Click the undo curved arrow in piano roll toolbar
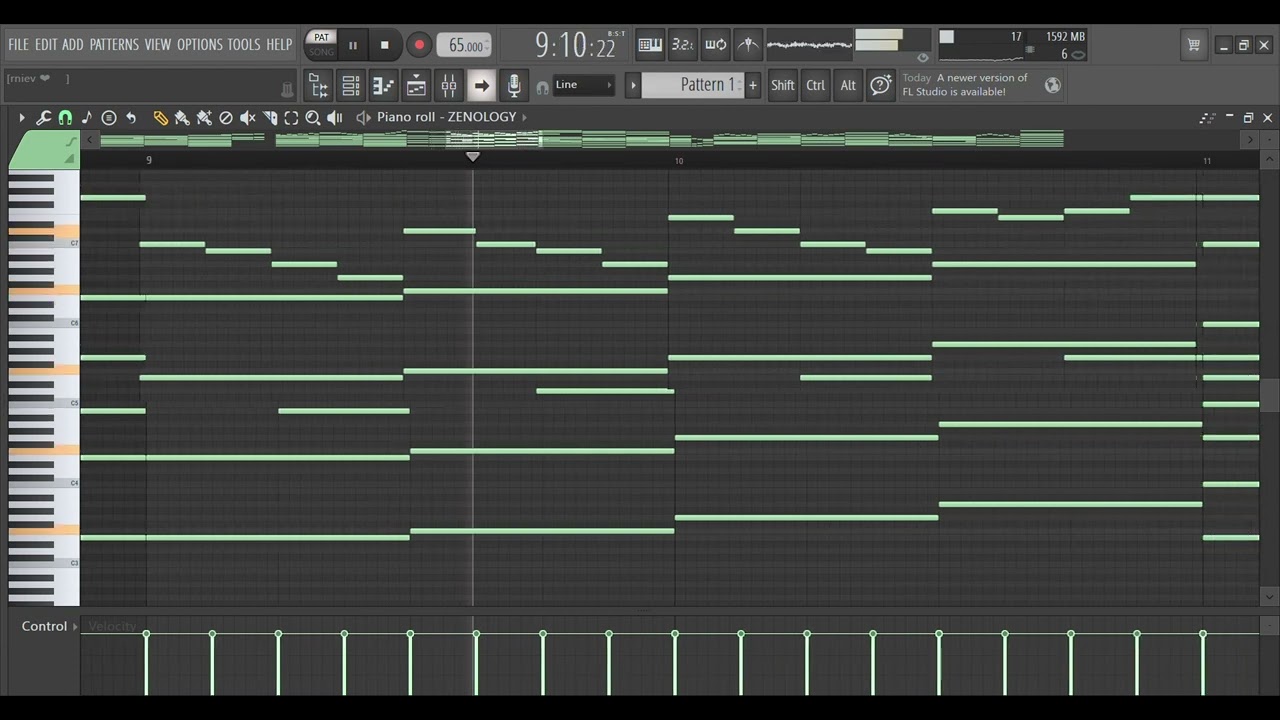The image size is (1280, 720). [x=131, y=118]
